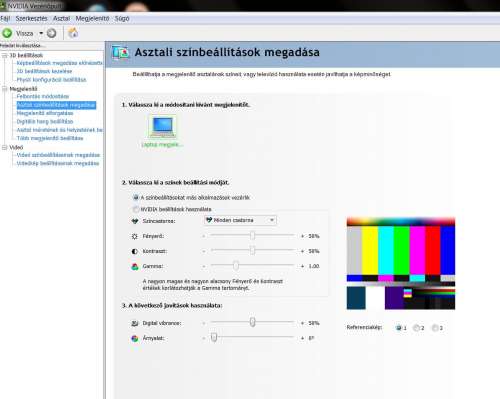Decrease Árnyalat with its minus button
Image resolution: width=500 pixels, height=399 pixels.
click(204, 338)
